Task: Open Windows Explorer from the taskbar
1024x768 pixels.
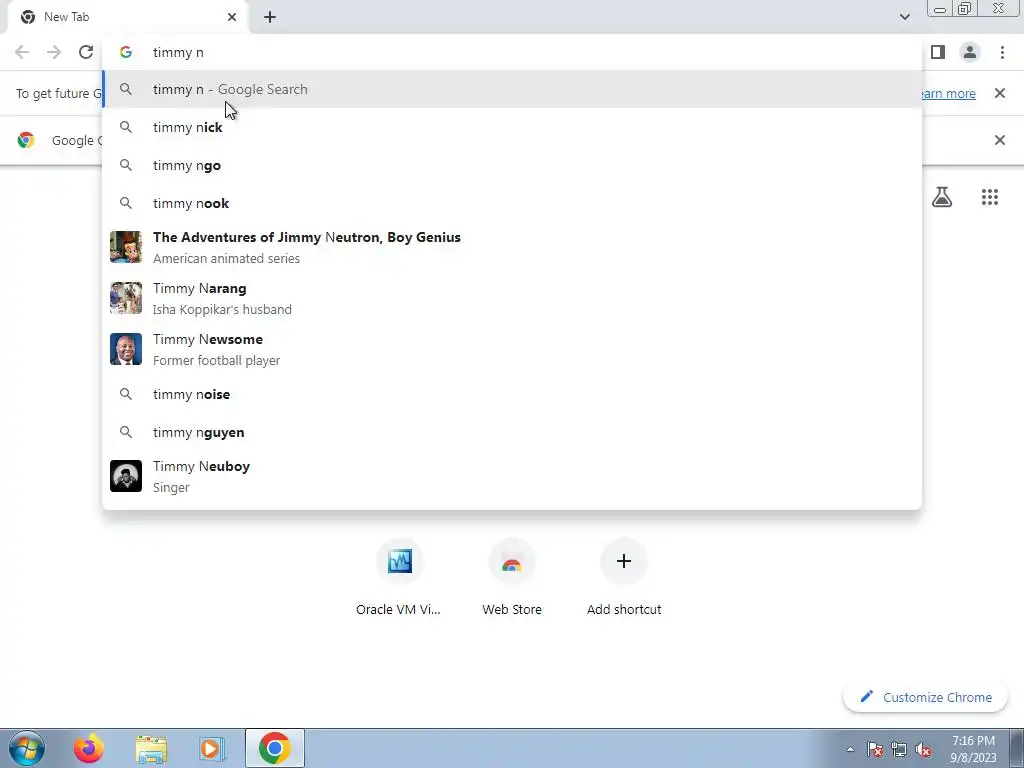Action: (x=151, y=748)
